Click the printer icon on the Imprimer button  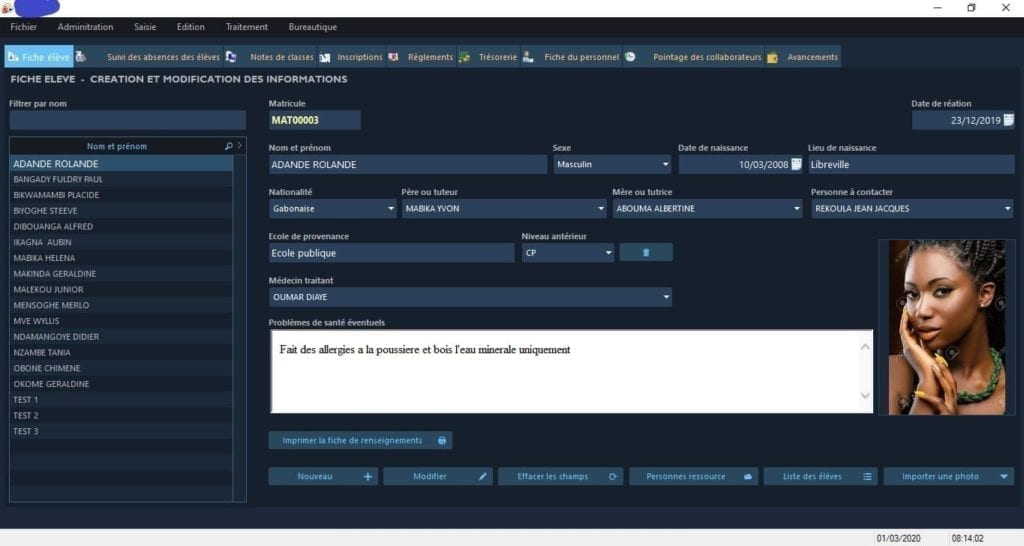tap(443, 440)
